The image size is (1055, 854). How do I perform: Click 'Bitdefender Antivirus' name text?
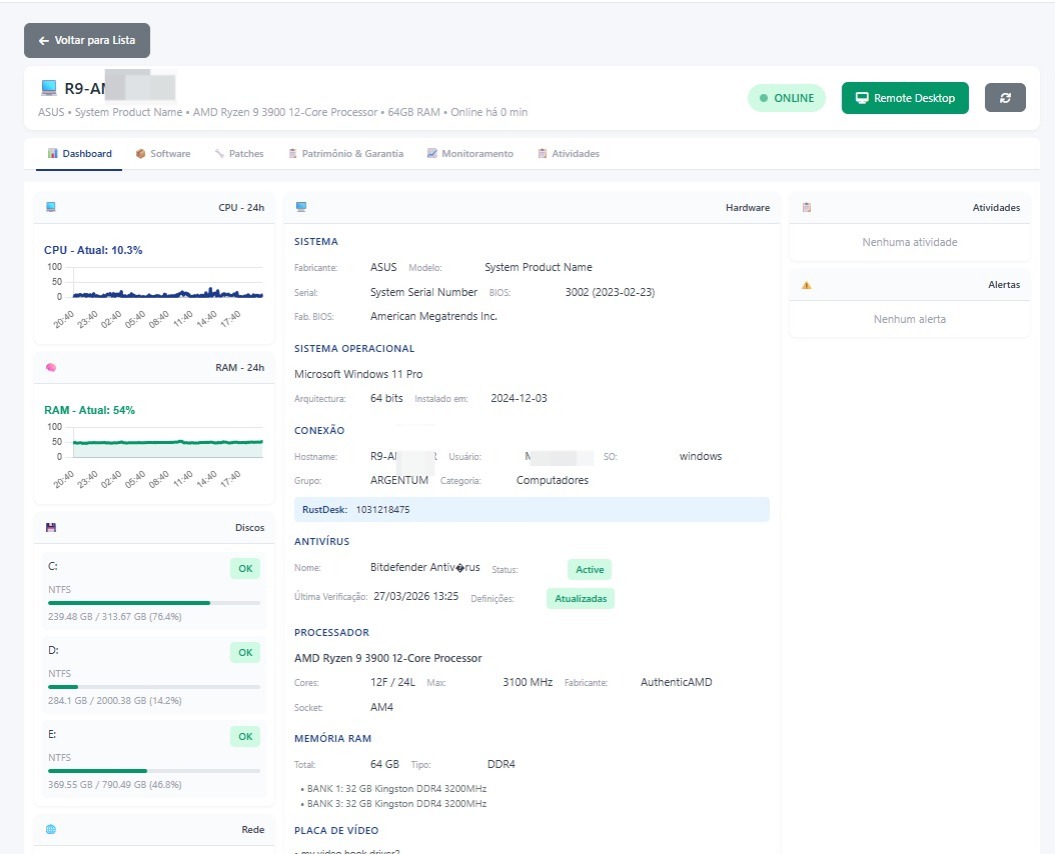coord(425,567)
